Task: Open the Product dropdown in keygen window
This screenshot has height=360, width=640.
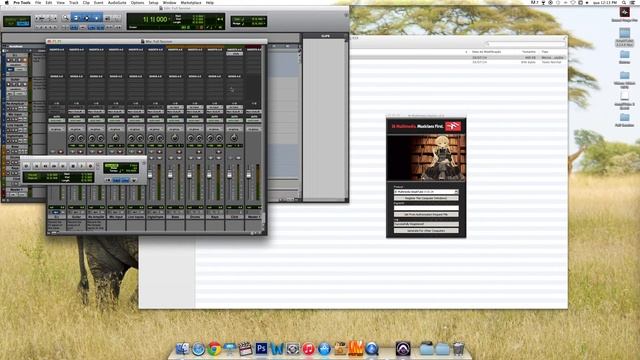Action: click(x=426, y=191)
